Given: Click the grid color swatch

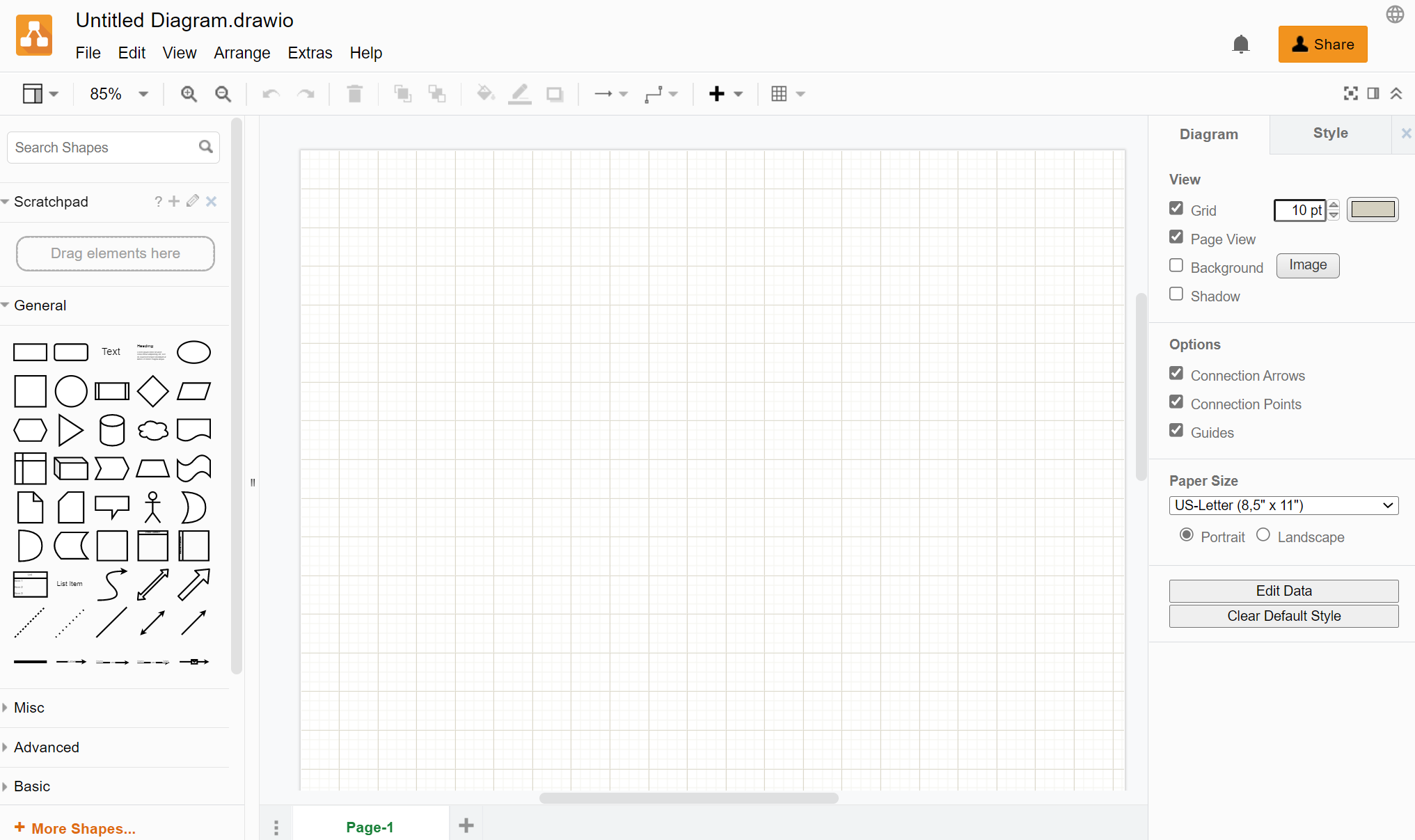Looking at the screenshot, I should pyautogui.click(x=1373, y=209).
